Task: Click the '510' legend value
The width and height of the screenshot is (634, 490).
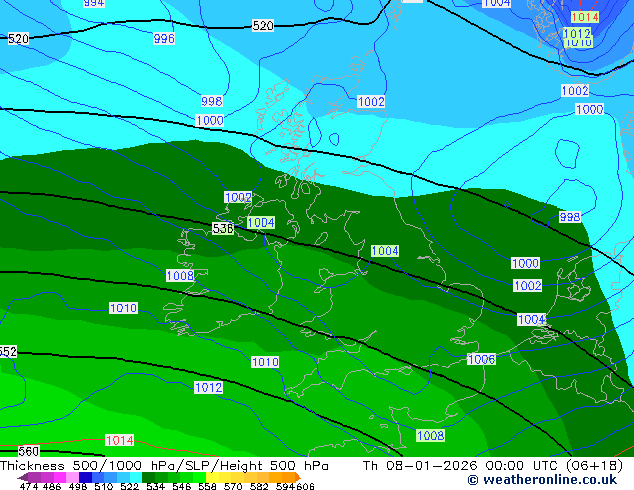Action: (104, 486)
